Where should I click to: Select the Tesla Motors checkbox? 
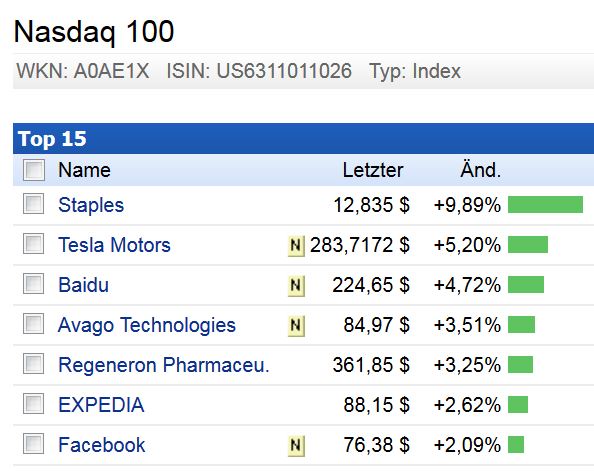(x=33, y=243)
